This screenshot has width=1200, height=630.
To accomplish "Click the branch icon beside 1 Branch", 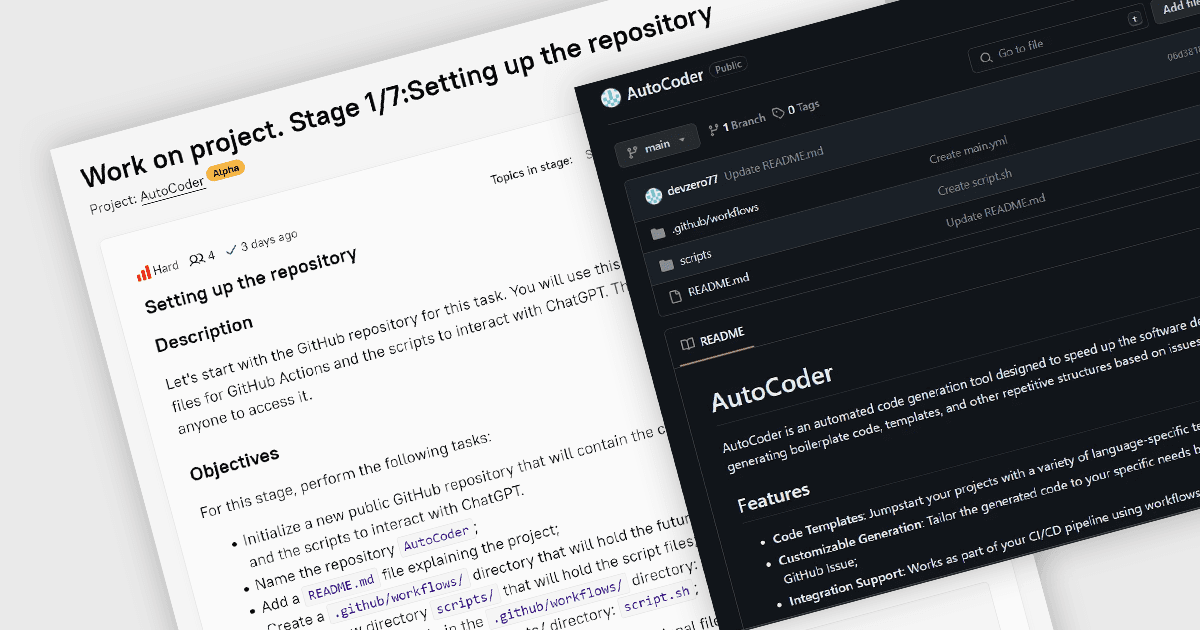I will (x=713, y=129).
